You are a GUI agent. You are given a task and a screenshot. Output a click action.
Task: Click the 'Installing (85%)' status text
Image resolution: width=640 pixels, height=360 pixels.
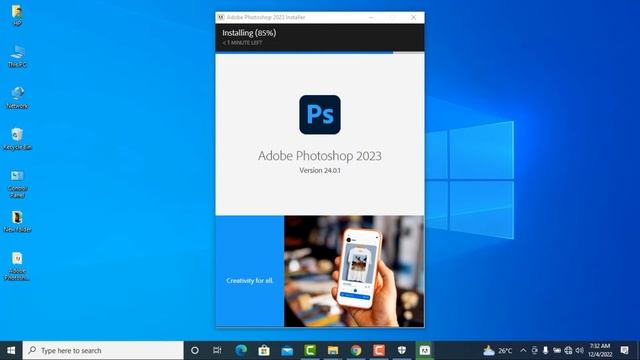pos(249,33)
